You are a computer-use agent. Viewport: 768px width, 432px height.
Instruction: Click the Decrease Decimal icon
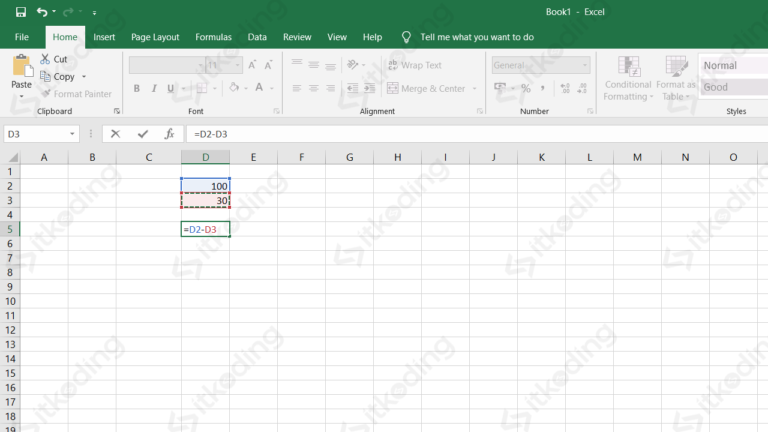coord(582,88)
